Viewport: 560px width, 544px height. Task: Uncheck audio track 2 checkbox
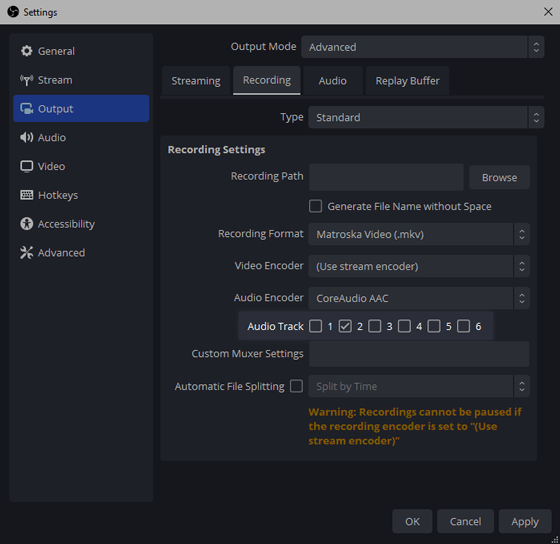tap(345, 326)
